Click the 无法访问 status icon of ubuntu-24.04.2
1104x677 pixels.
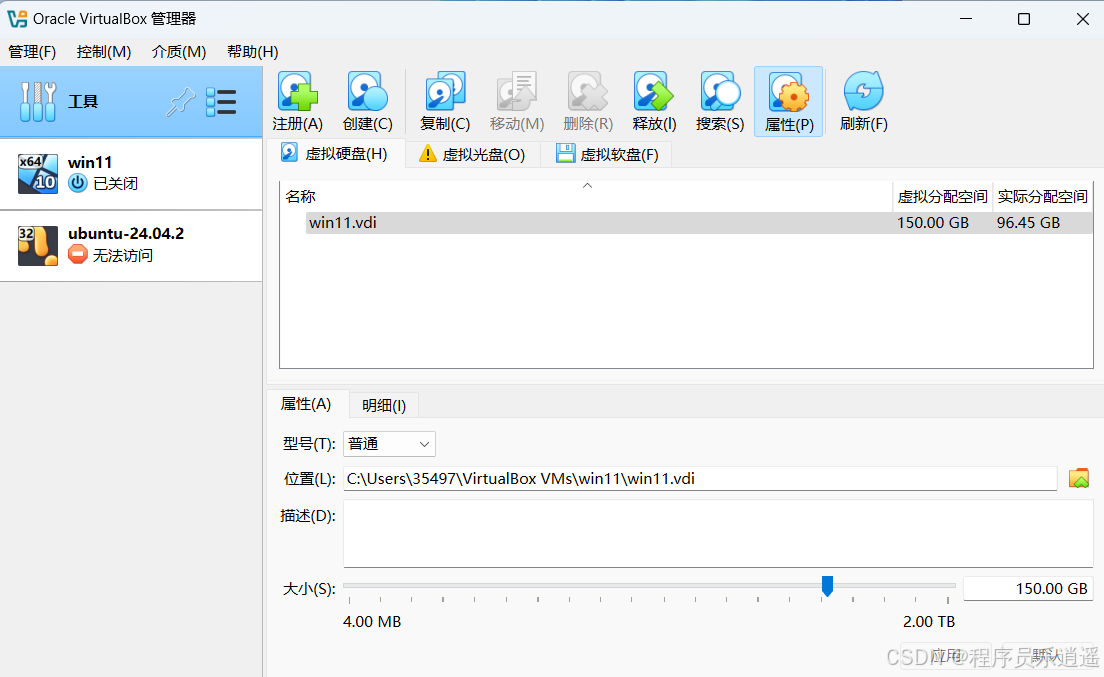[x=77, y=255]
